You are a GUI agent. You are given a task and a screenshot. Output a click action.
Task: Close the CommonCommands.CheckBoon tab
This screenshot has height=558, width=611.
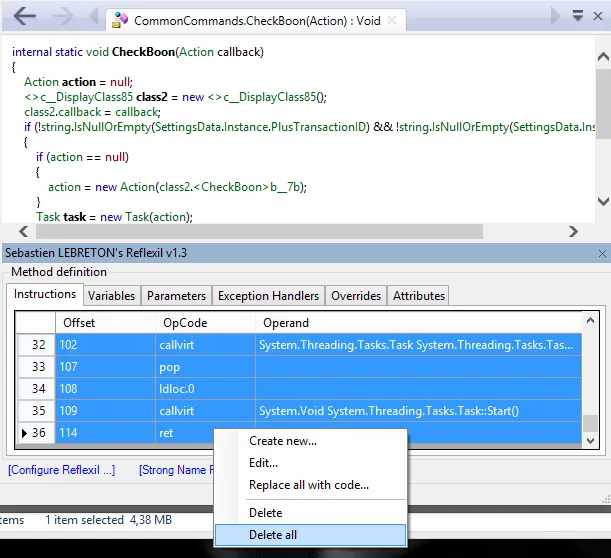[x=398, y=19]
